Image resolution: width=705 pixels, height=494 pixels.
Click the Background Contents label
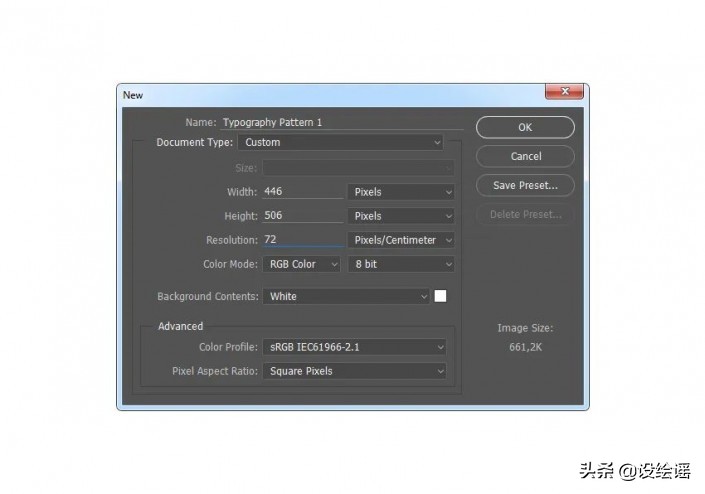[x=208, y=297]
